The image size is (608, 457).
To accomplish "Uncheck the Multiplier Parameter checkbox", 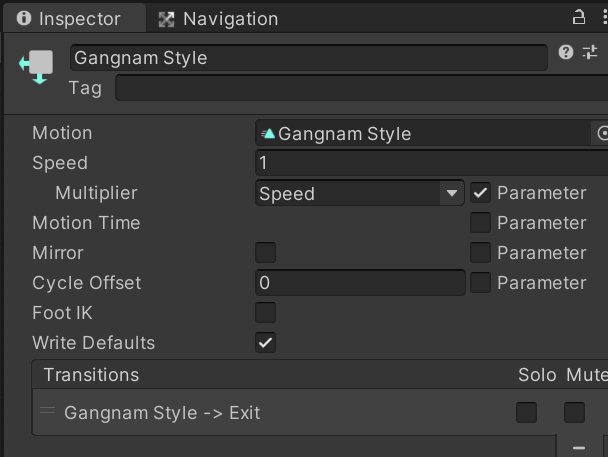I will pos(480,193).
